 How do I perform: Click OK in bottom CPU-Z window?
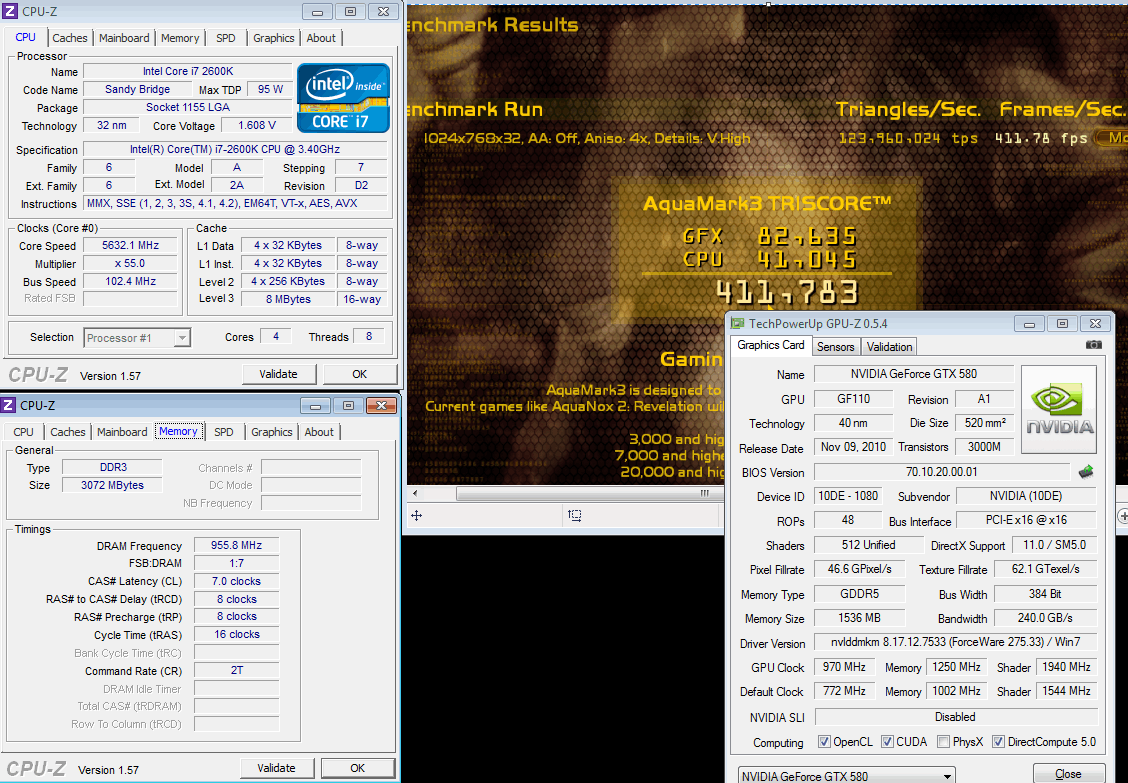coord(358,768)
